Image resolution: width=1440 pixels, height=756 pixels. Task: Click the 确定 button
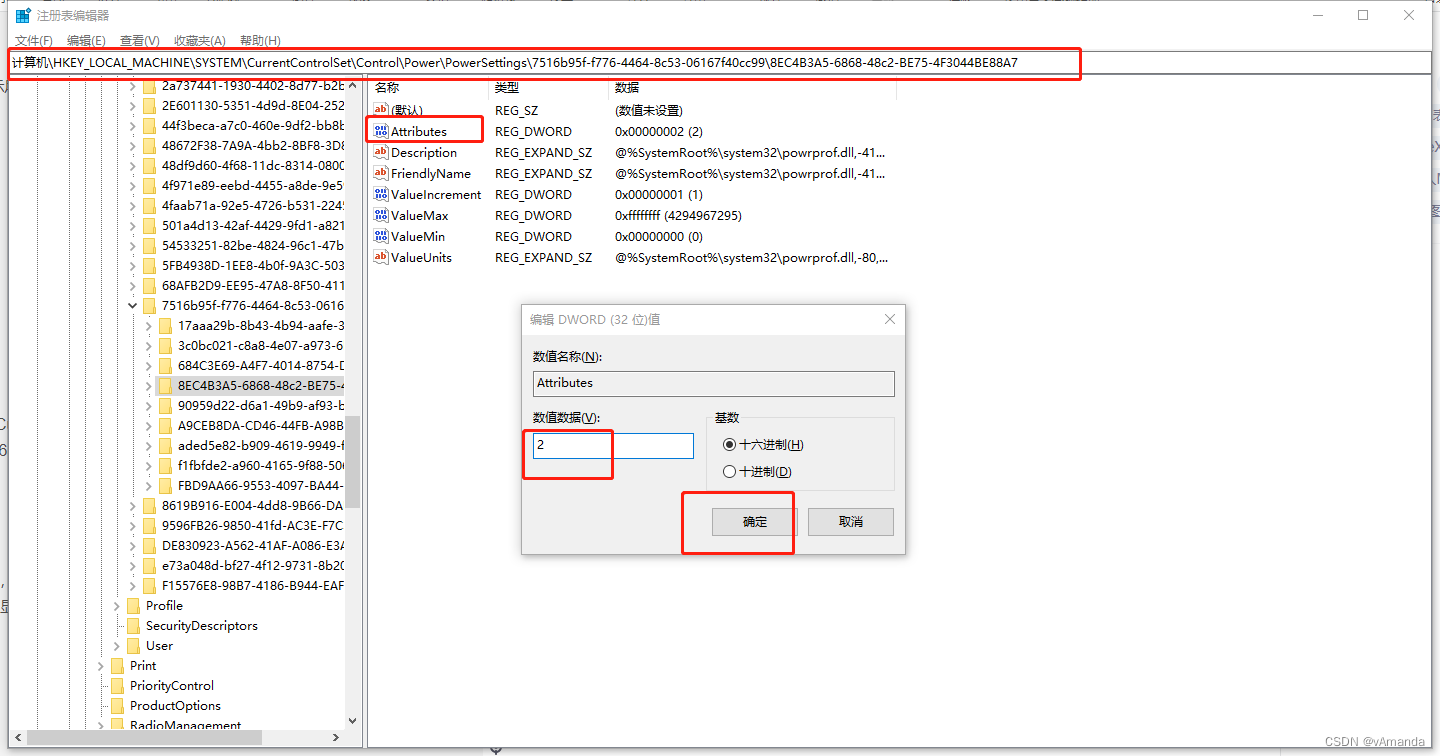coord(755,522)
